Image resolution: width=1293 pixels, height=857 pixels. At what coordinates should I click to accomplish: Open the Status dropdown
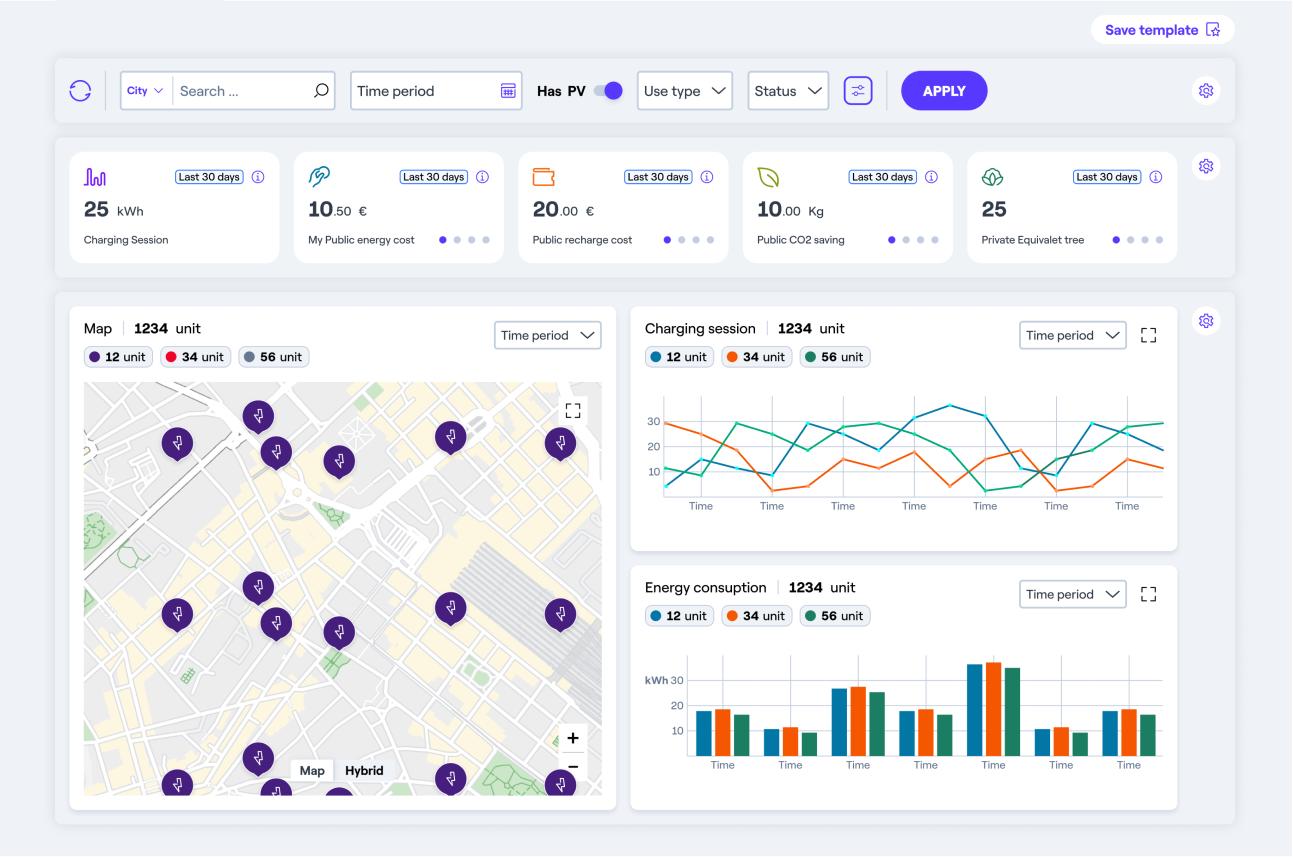pyautogui.click(x=788, y=91)
